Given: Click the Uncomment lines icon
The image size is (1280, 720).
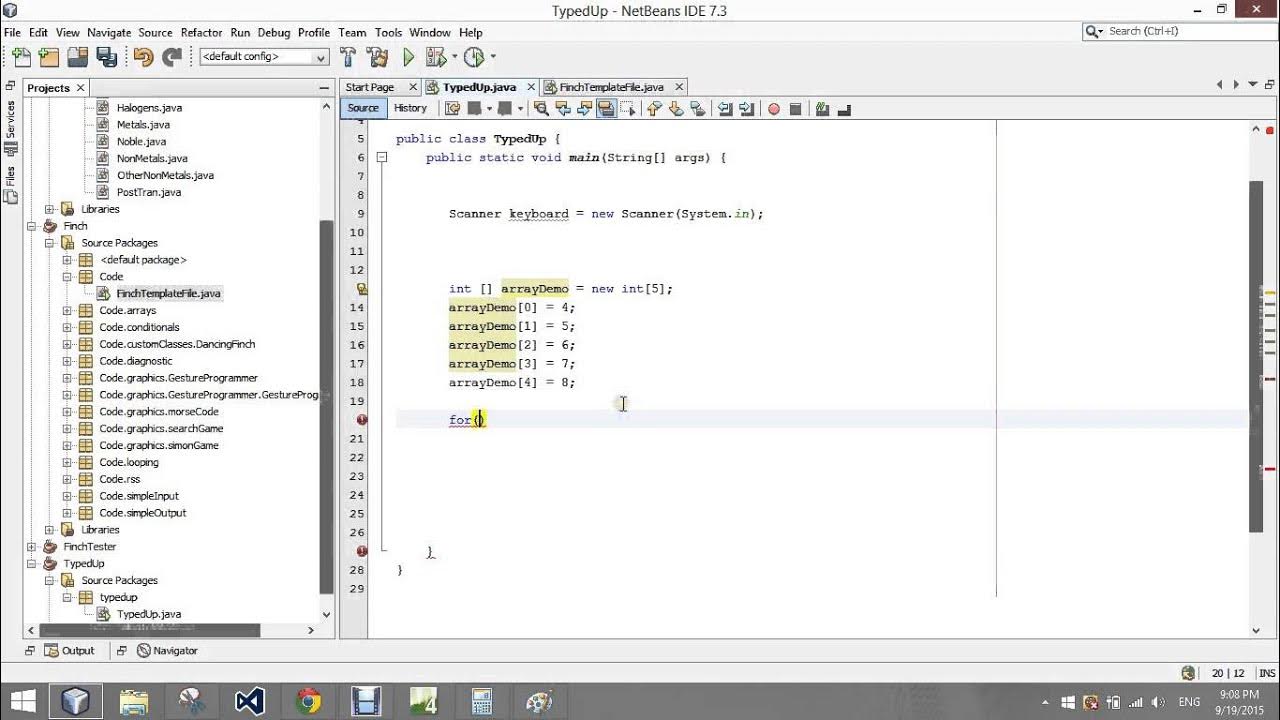Looking at the screenshot, I should [x=843, y=109].
